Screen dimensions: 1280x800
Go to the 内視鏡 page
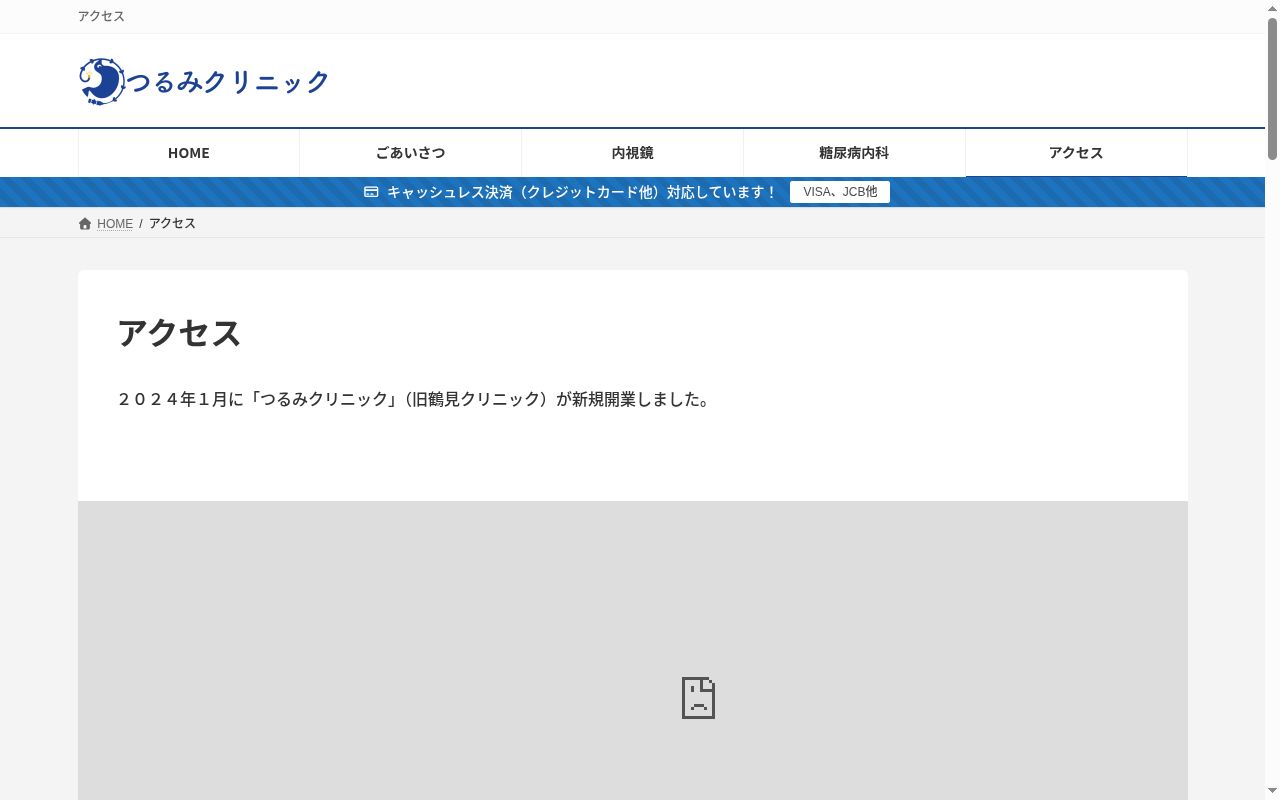633,153
